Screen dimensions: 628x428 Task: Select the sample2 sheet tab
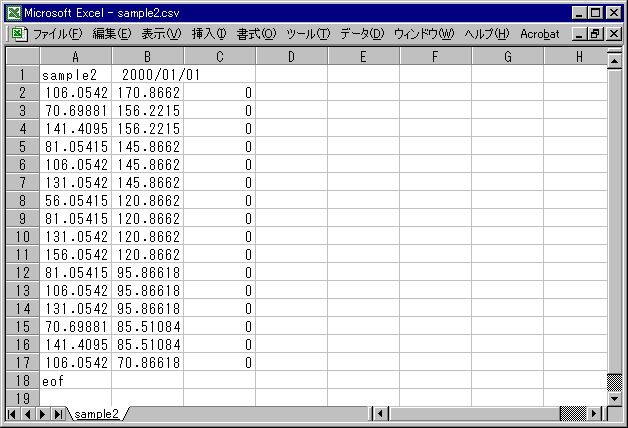(x=97, y=414)
